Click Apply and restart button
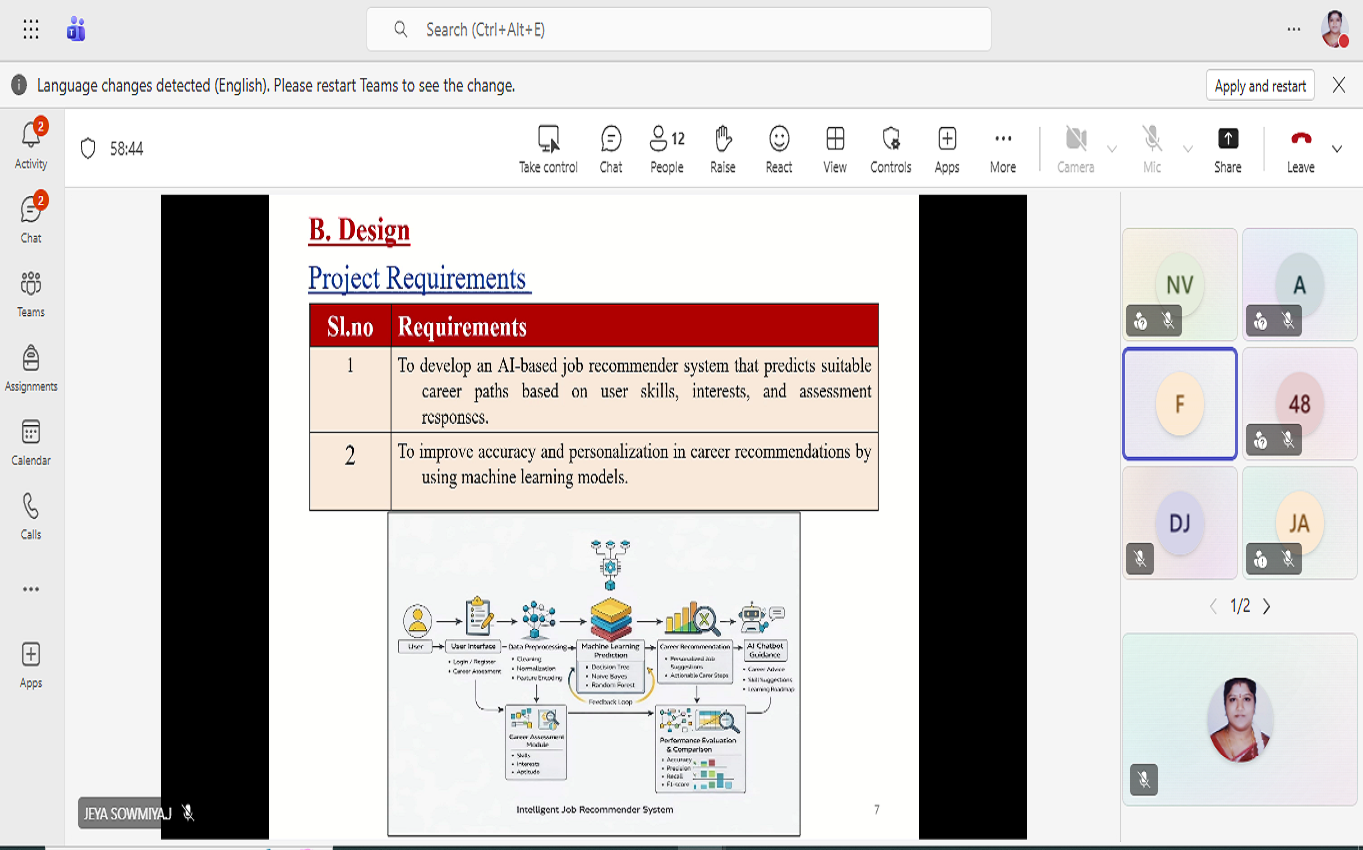Viewport: 1363px width, 850px height. [1260, 86]
